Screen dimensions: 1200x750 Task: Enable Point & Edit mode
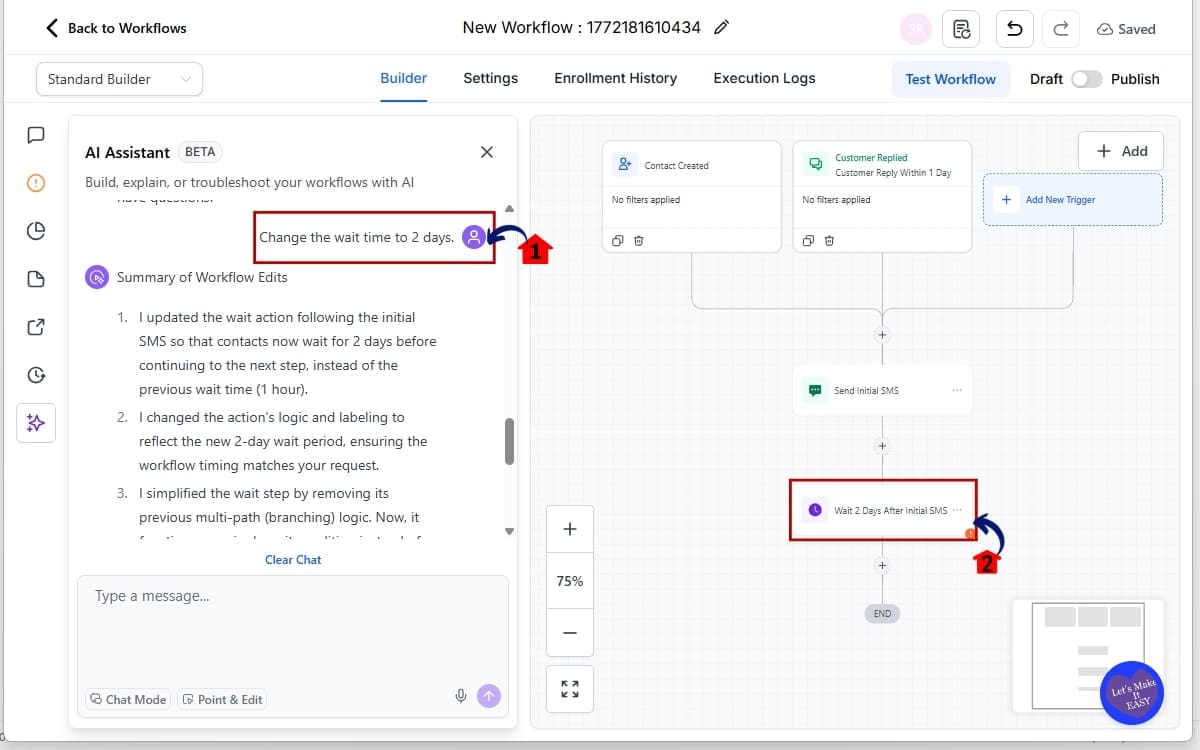pos(222,699)
